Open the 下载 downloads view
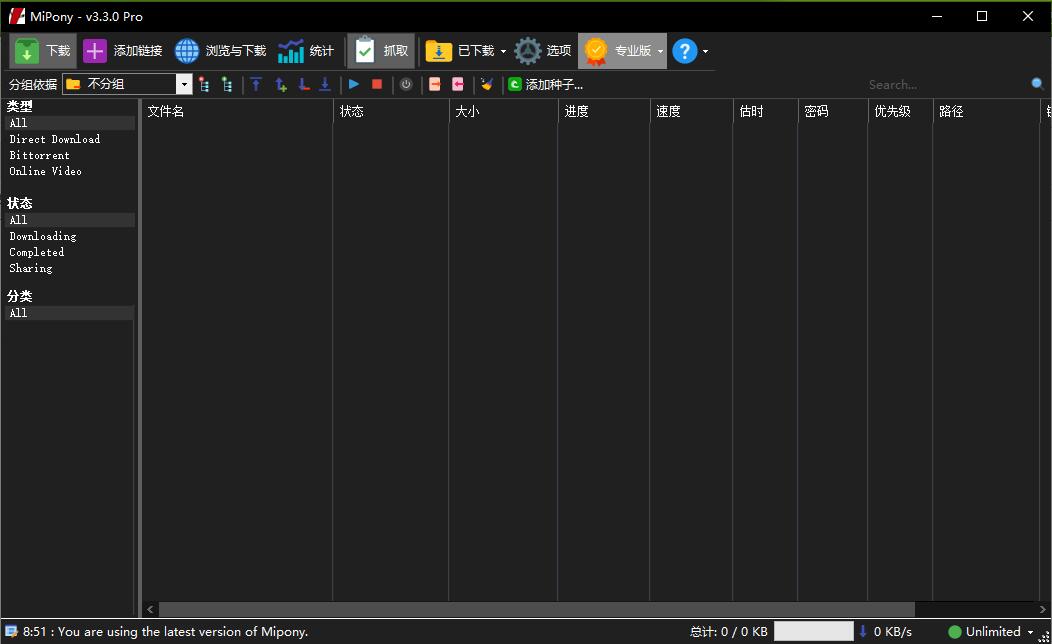The height and width of the screenshot is (644, 1052). coord(43,51)
